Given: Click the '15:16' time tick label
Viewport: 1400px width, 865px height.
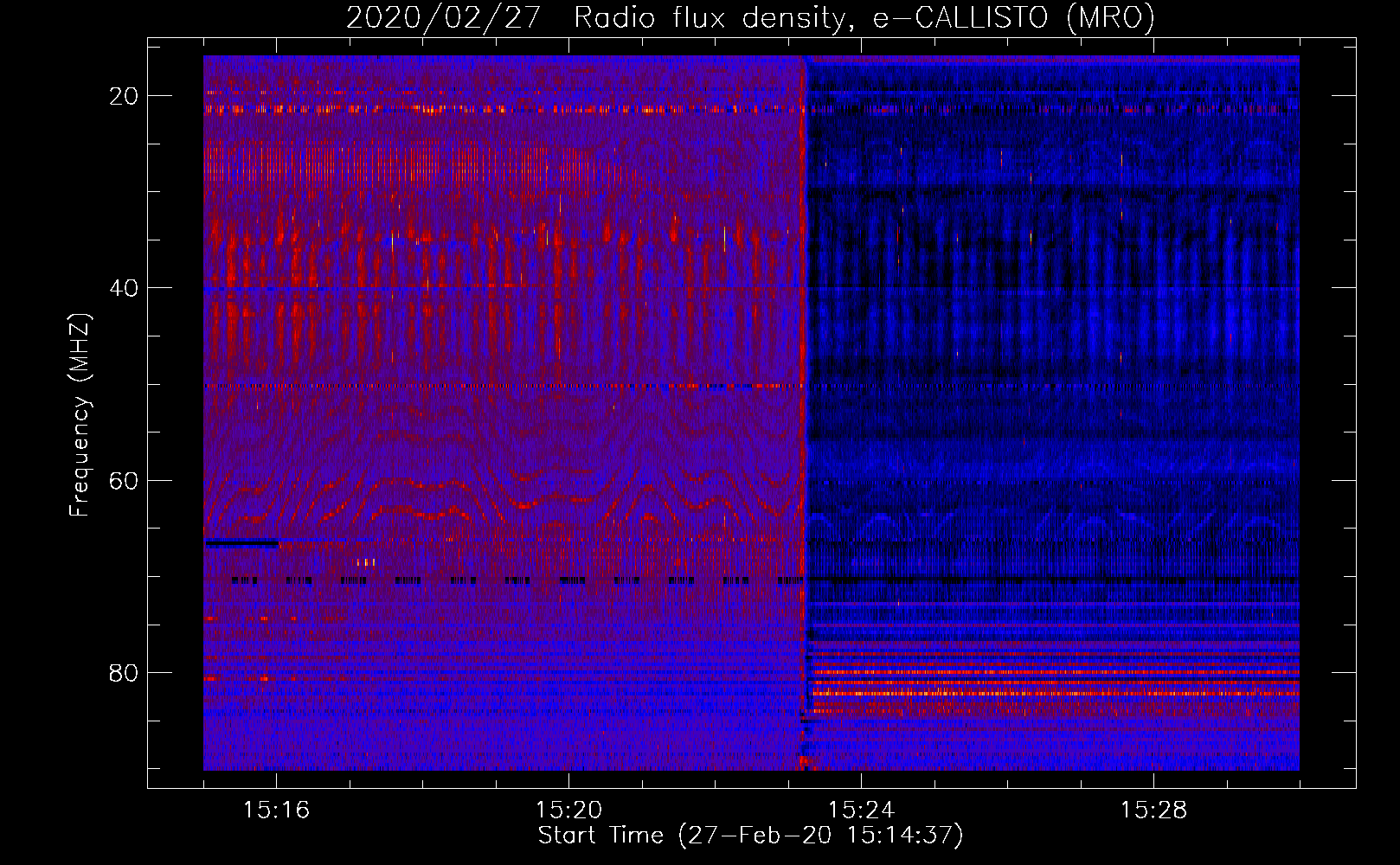Looking at the screenshot, I should click(276, 810).
